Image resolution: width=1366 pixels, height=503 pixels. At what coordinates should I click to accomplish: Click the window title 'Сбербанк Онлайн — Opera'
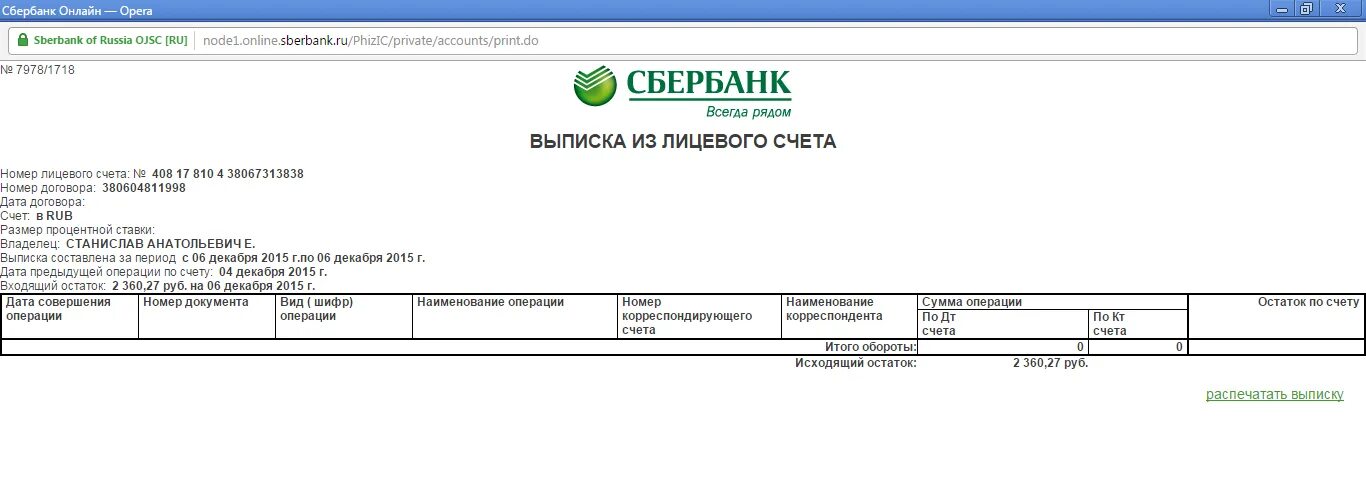(x=77, y=9)
